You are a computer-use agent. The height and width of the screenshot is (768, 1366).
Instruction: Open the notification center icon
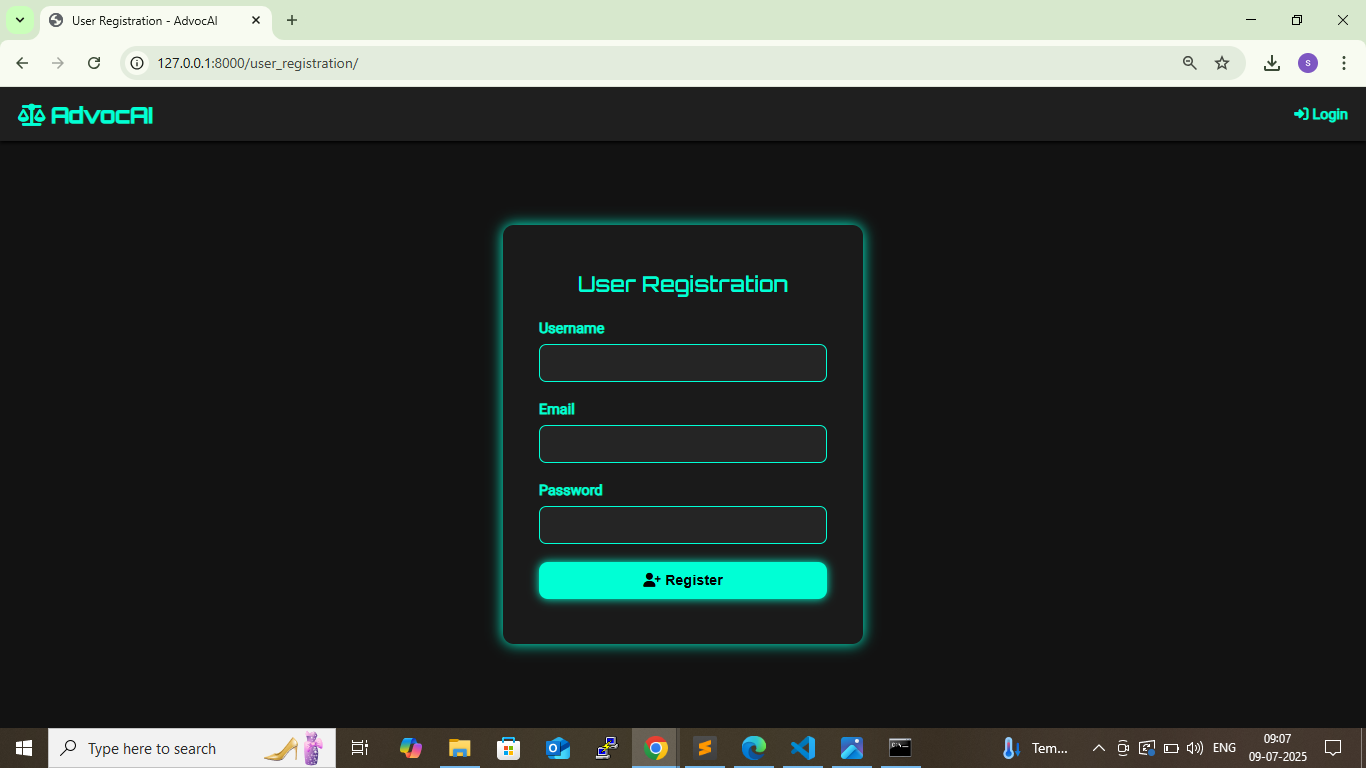pos(1333,748)
